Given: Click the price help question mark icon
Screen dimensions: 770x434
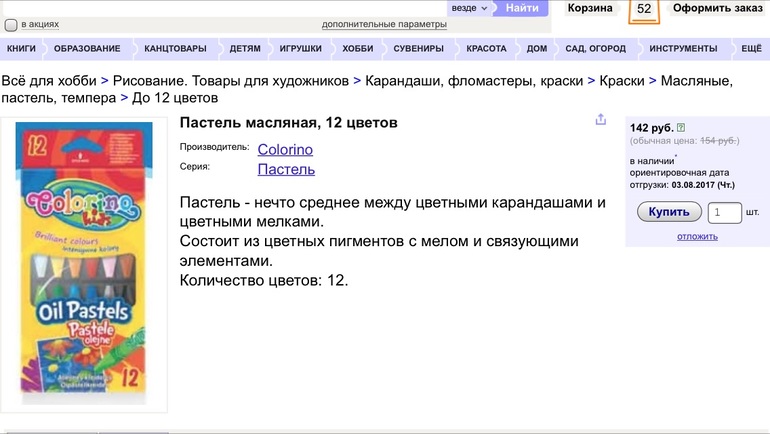Looking at the screenshot, I should 681,128.
